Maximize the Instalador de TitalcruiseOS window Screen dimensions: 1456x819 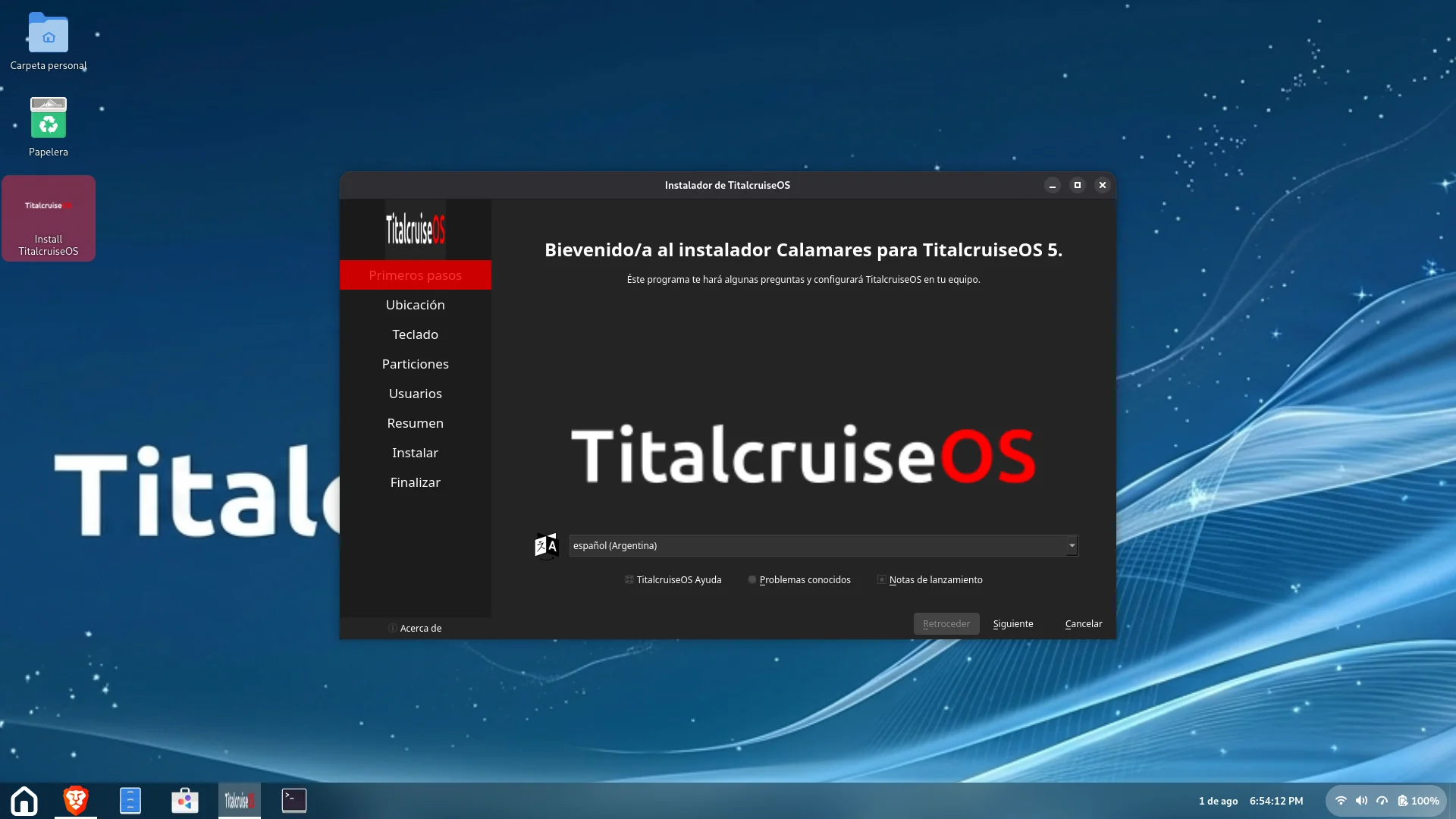tap(1078, 185)
